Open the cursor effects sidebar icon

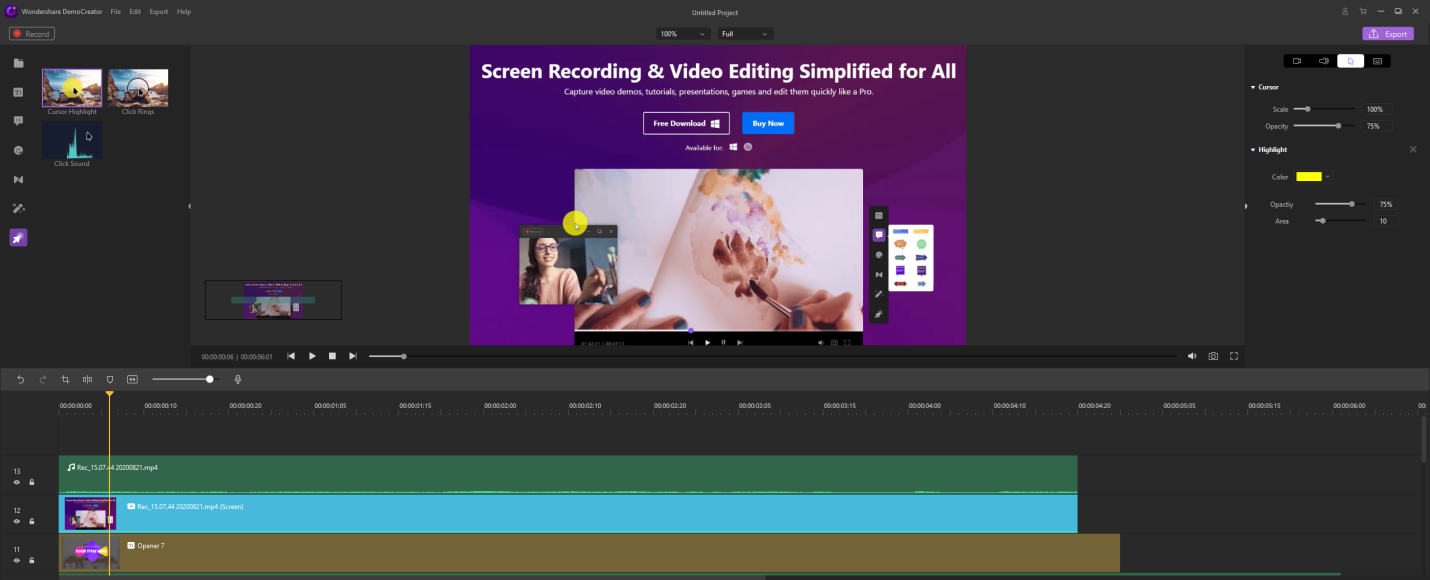pyautogui.click(x=18, y=238)
